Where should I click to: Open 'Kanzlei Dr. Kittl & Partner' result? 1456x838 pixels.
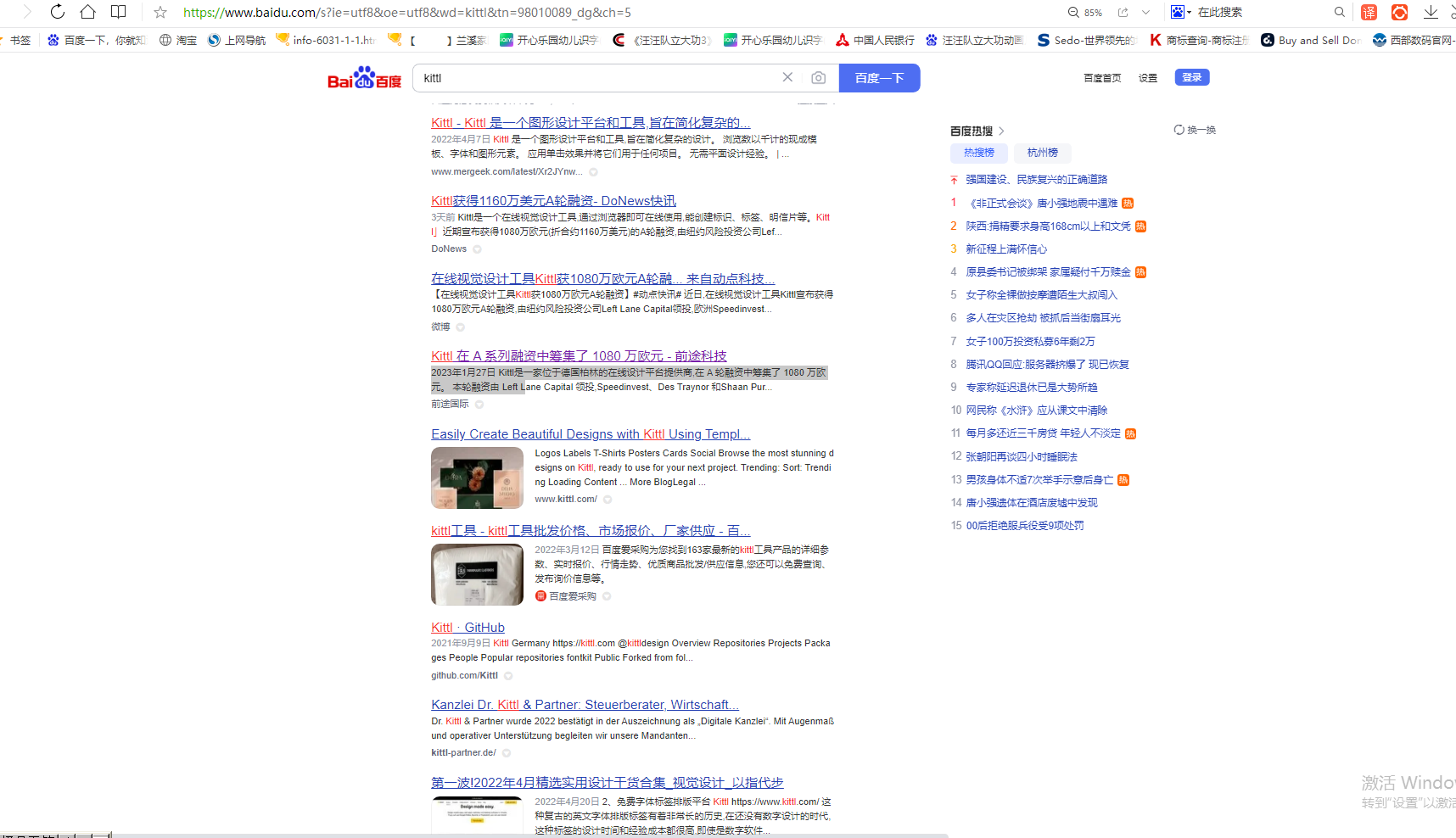585,705
